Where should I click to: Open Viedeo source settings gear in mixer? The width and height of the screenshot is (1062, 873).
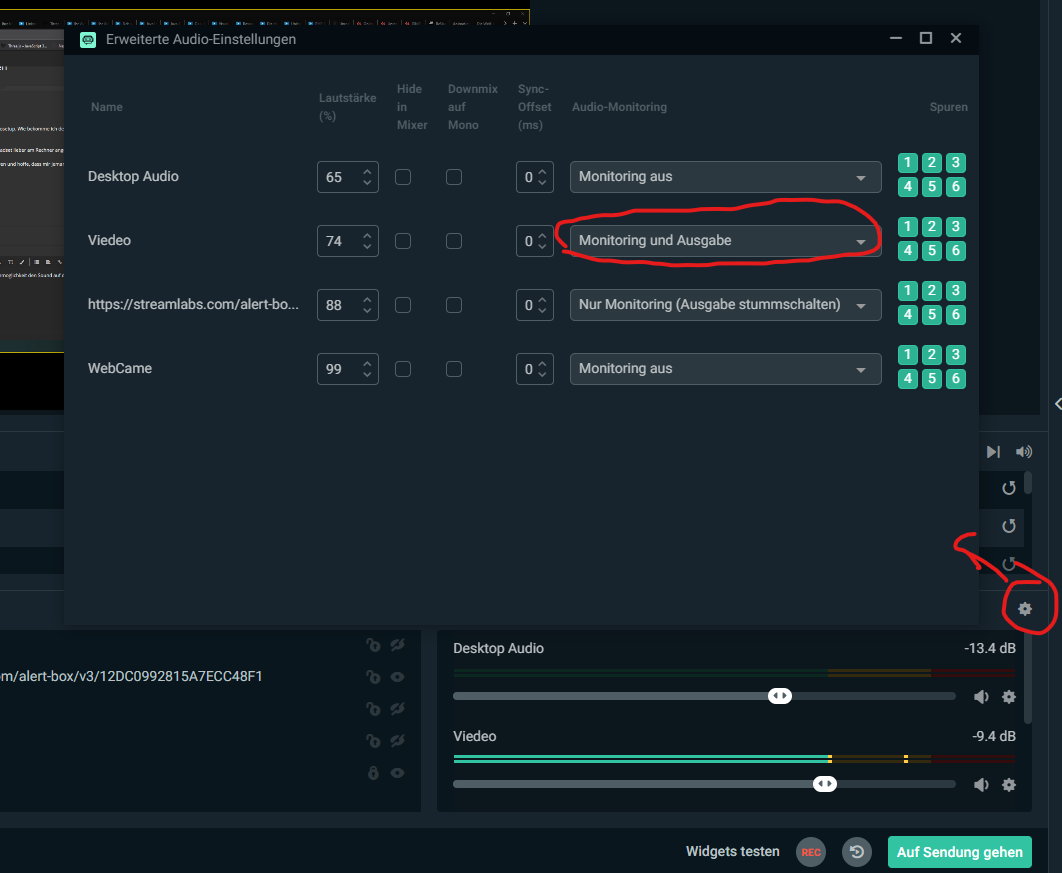click(1009, 785)
